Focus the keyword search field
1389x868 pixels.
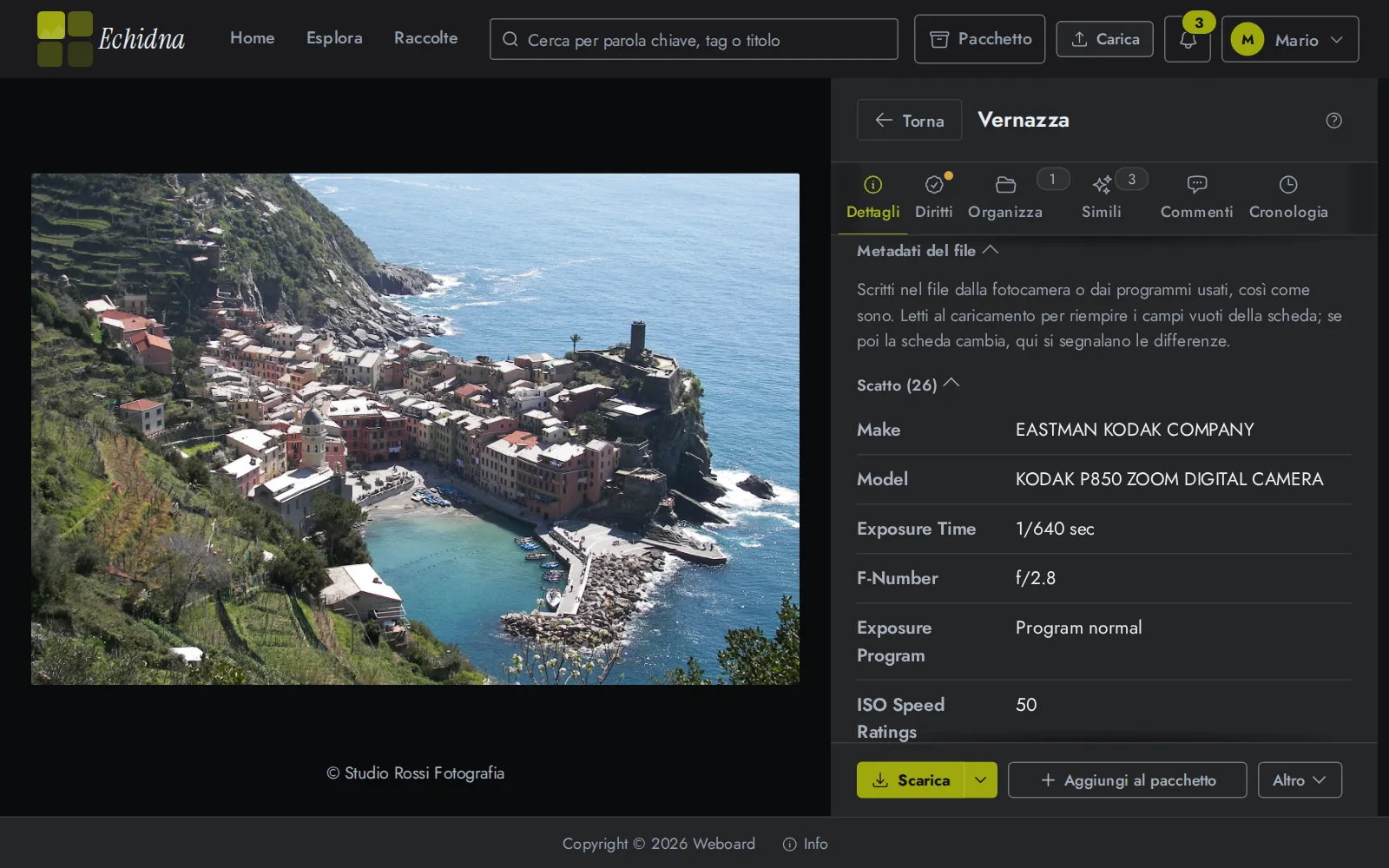[694, 39]
